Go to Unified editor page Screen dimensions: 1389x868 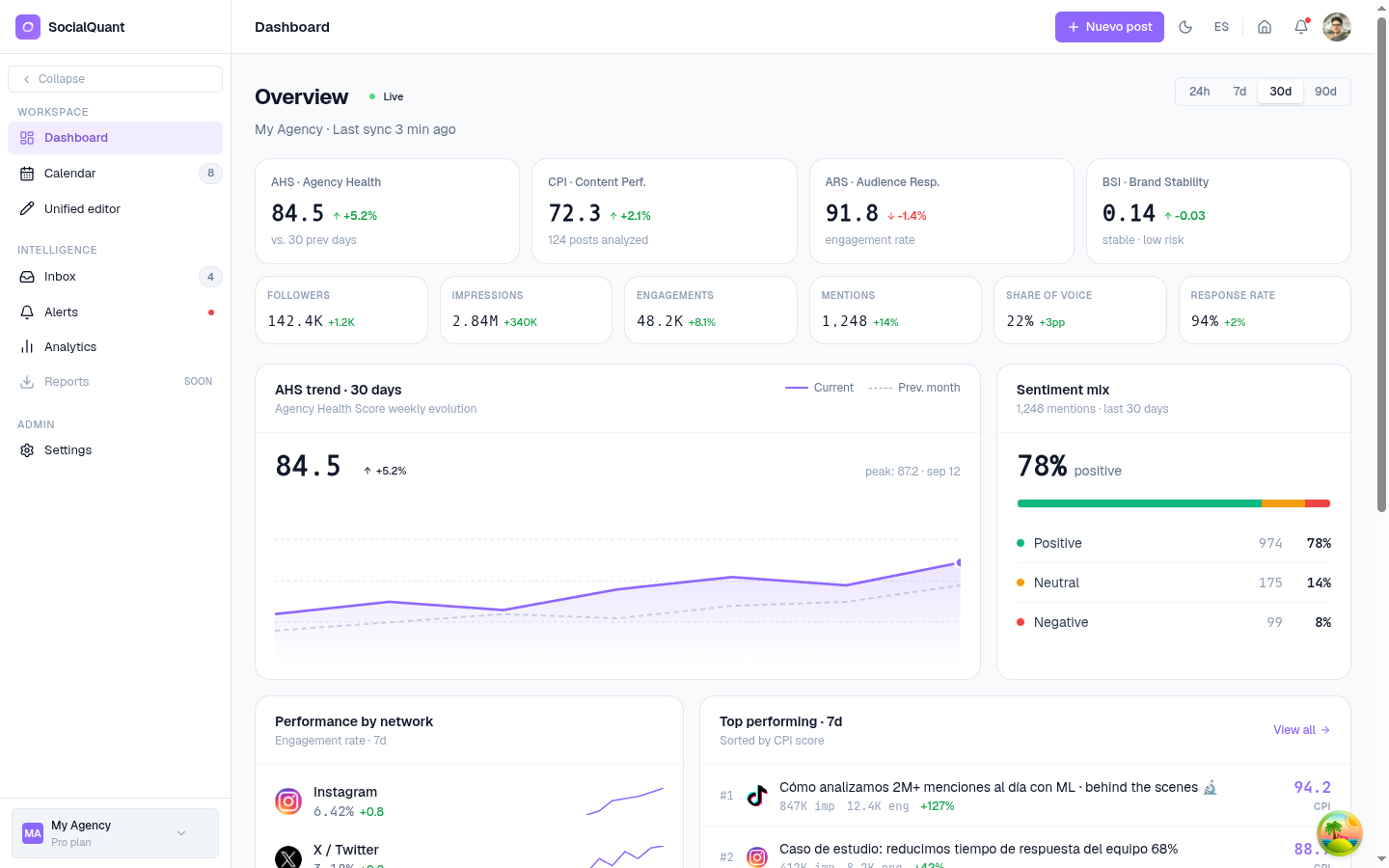[x=115, y=209]
